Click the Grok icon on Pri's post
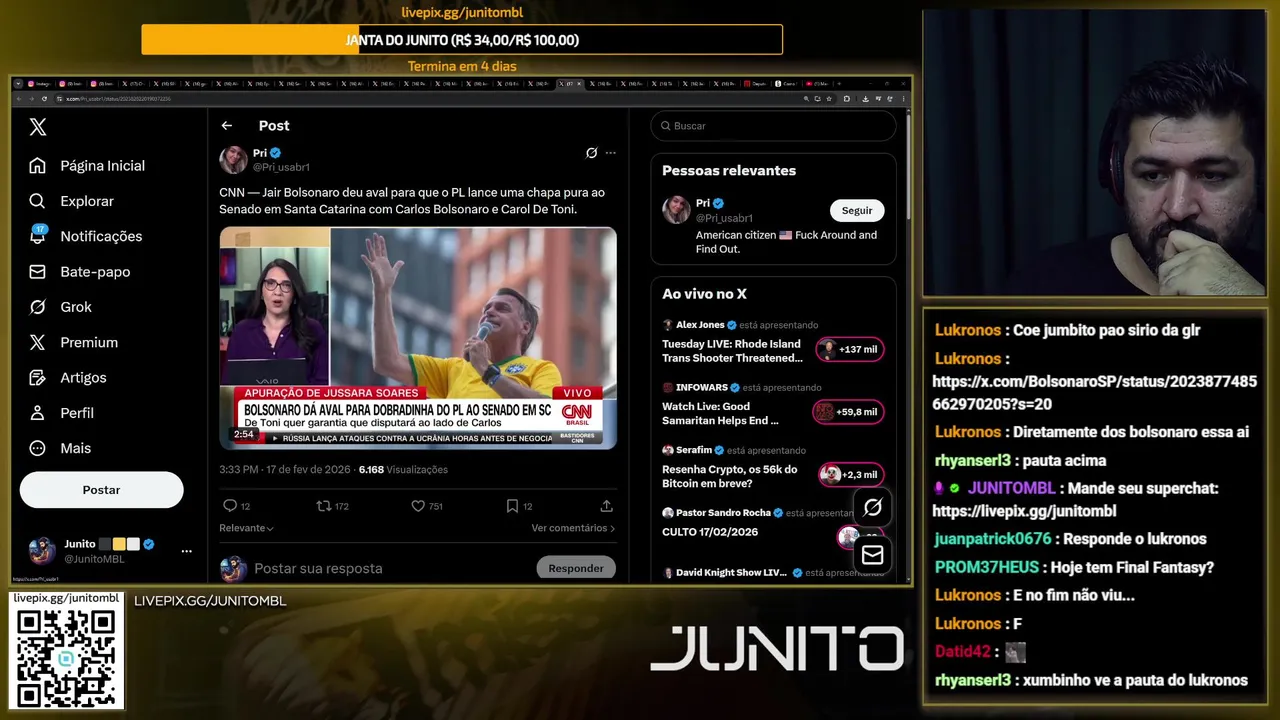The image size is (1280, 720). tap(591, 153)
